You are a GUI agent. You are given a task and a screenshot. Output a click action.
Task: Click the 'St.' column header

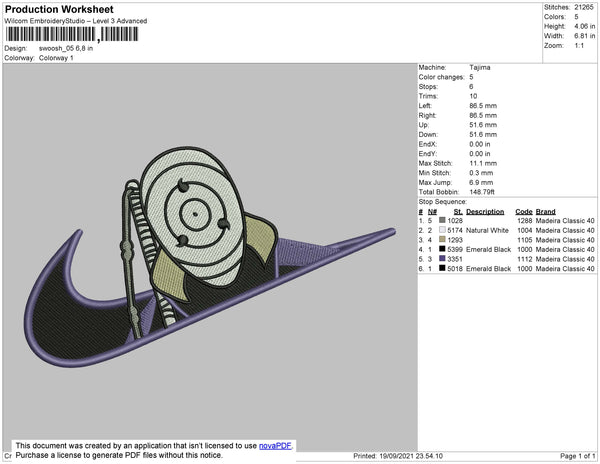click(x=458, y=212)
